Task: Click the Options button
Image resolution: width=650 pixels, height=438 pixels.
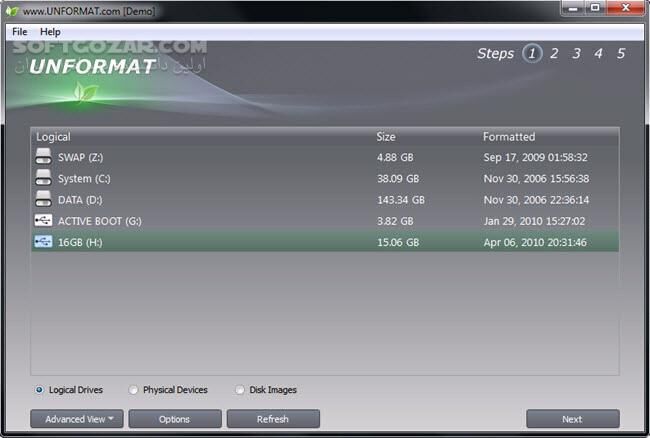Action: pos(174,419)
